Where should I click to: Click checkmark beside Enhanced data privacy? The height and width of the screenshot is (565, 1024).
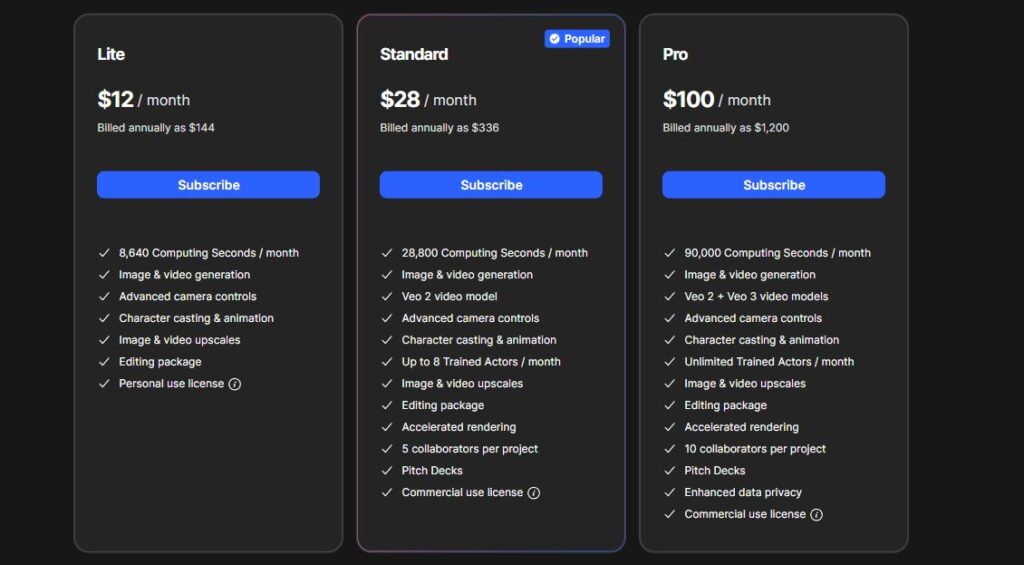pos(669,492)
